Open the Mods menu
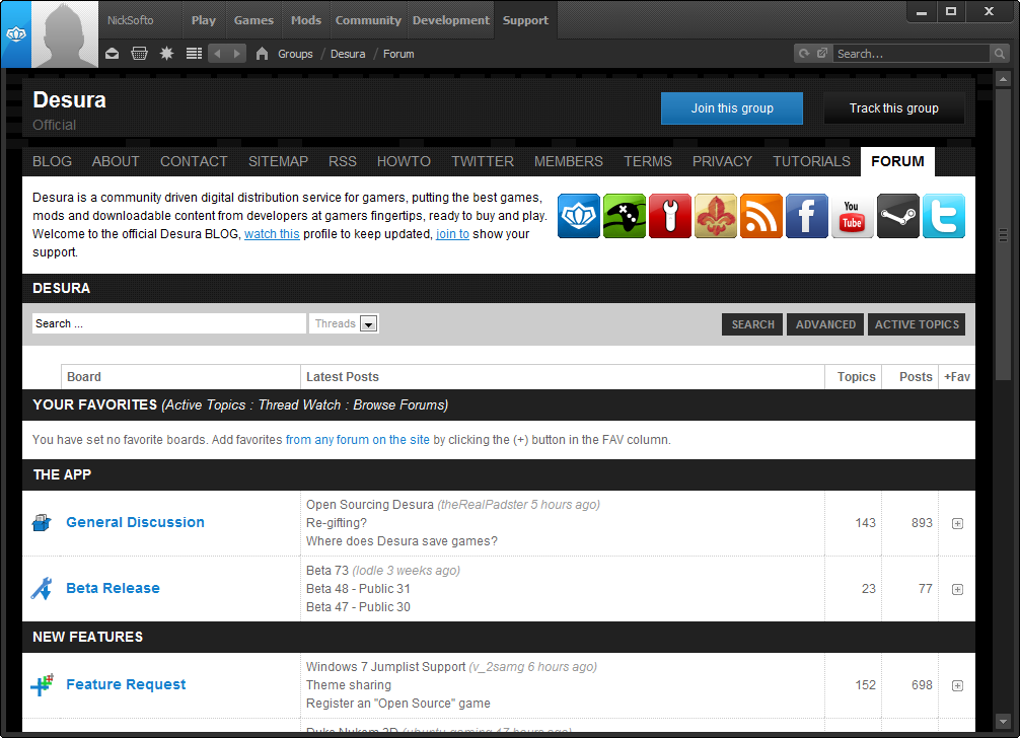 click(x=306, y=20)
